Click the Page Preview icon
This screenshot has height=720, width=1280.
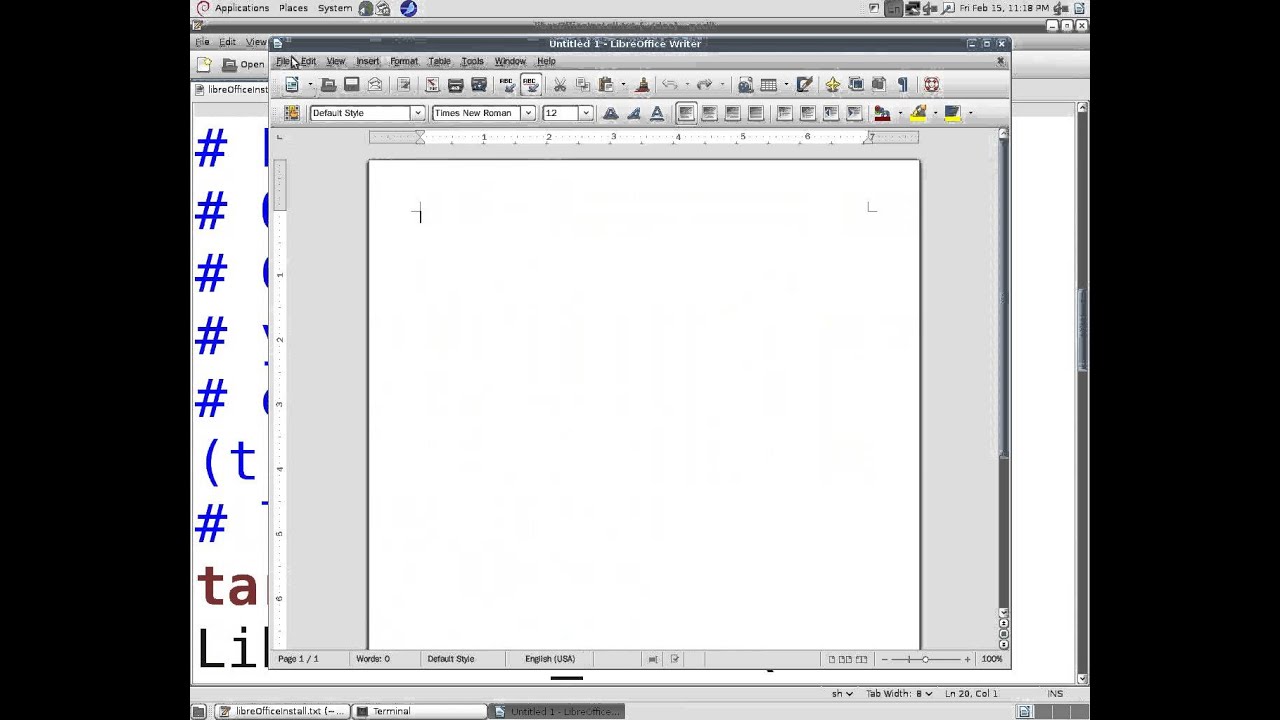click(x=479, y=84)
